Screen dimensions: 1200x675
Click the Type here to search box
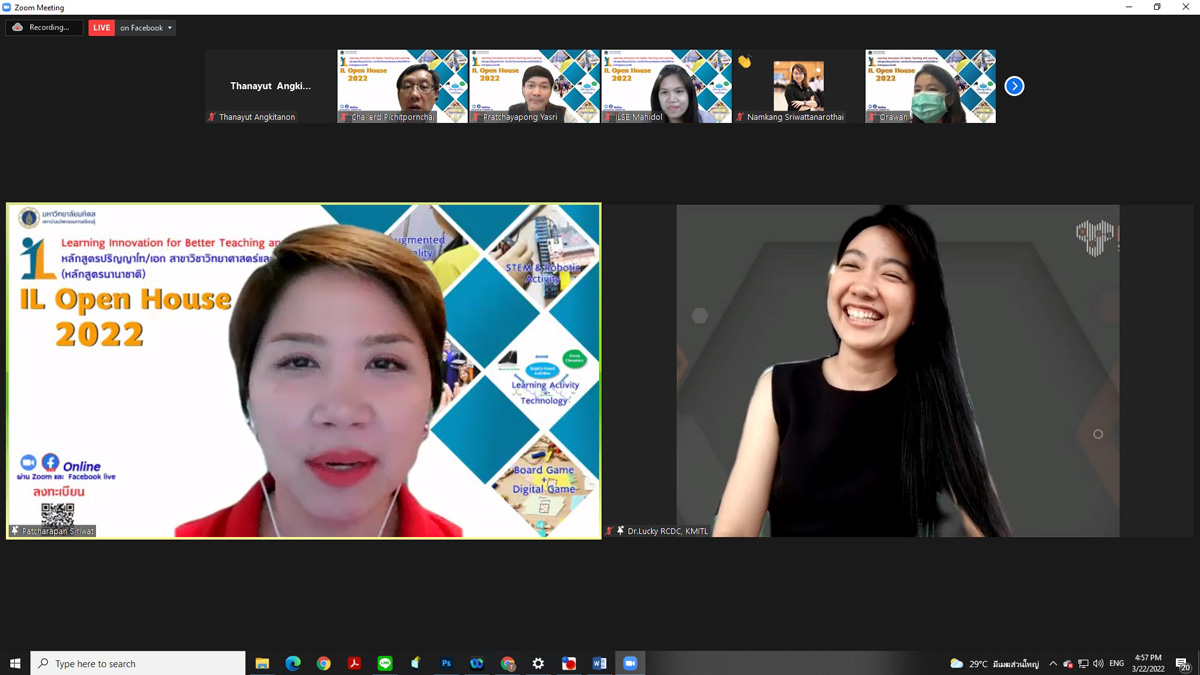(x=140, y=663)
